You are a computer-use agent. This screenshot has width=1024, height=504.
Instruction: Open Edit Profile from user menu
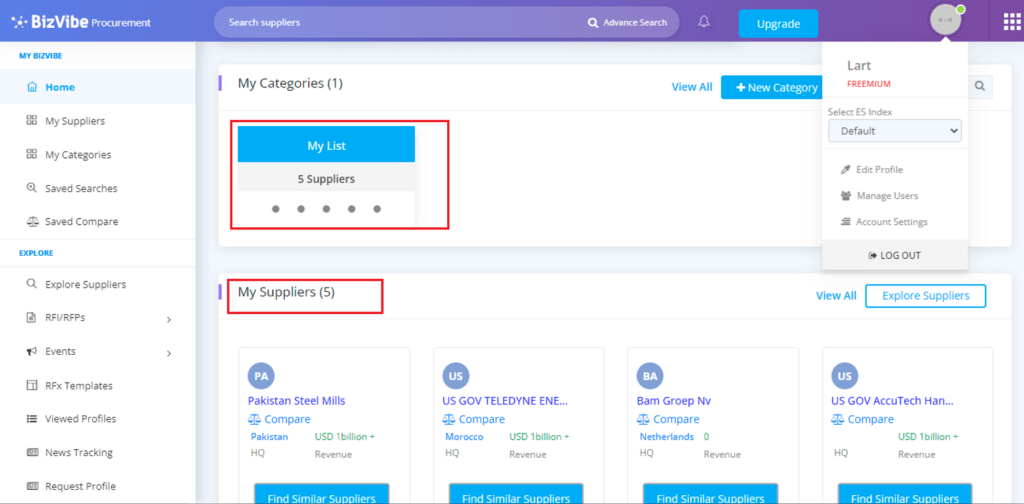879,170
